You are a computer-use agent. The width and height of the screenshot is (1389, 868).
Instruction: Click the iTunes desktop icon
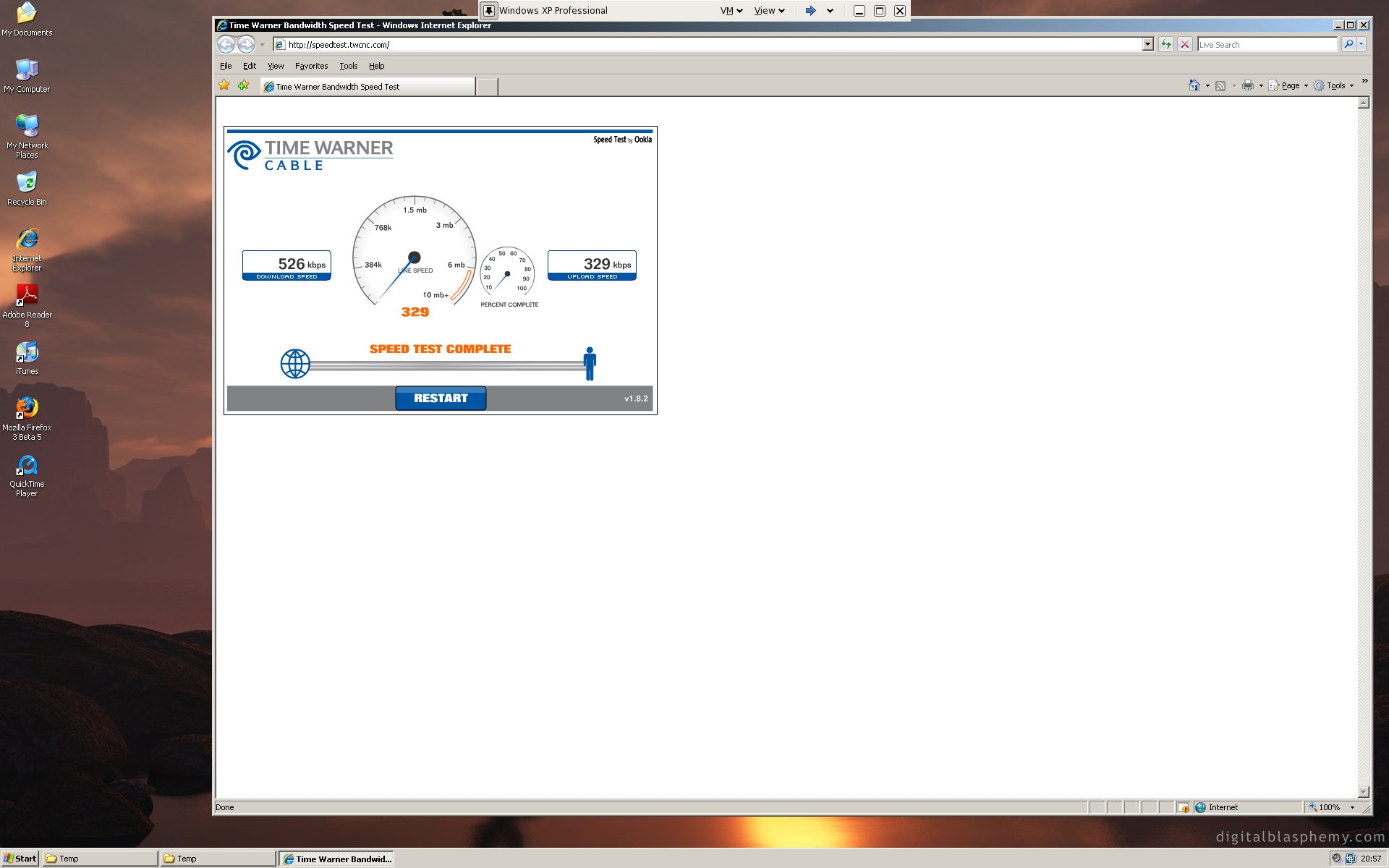click(27, 358)
